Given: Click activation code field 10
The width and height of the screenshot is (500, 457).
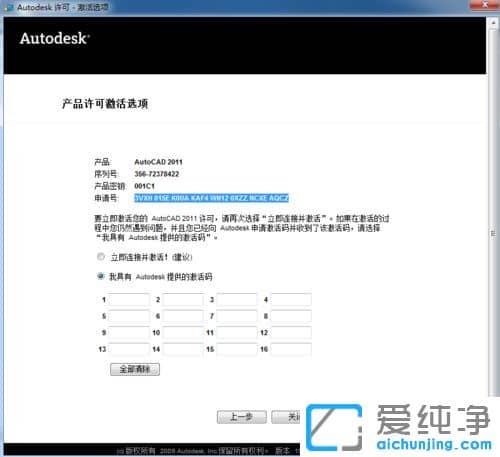Looking at the screenshot, I should pyautogui.click(x=183, y=332).
